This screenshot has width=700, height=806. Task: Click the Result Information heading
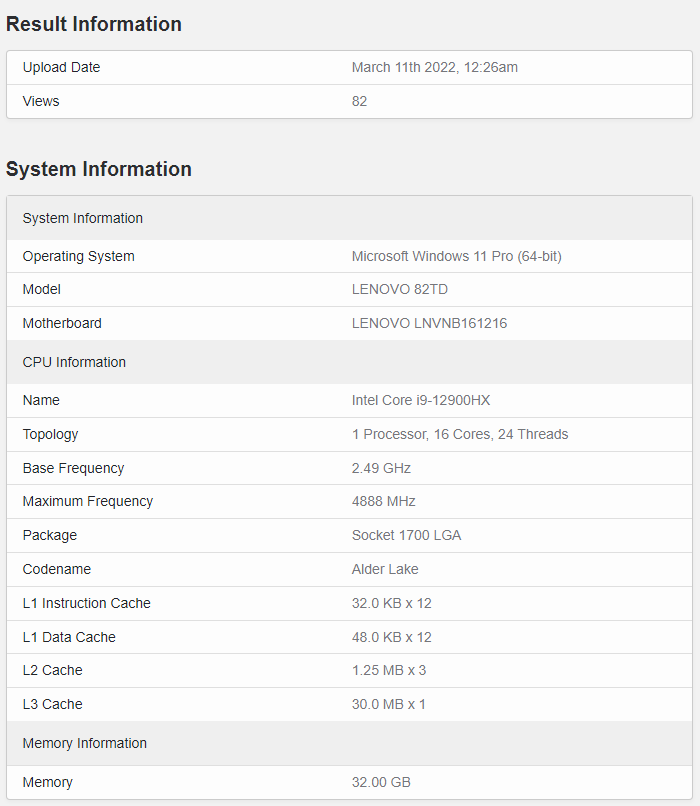(x=94, y=24)
